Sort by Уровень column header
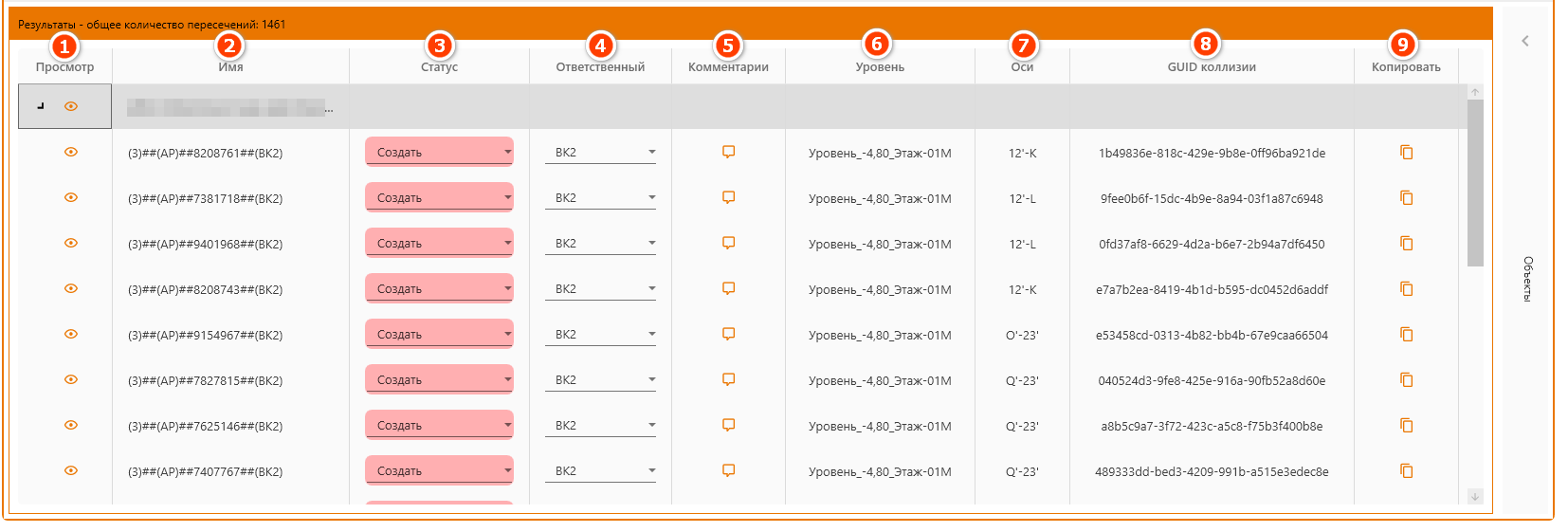This screenshot has height=532, width=1568. [880, 67]
